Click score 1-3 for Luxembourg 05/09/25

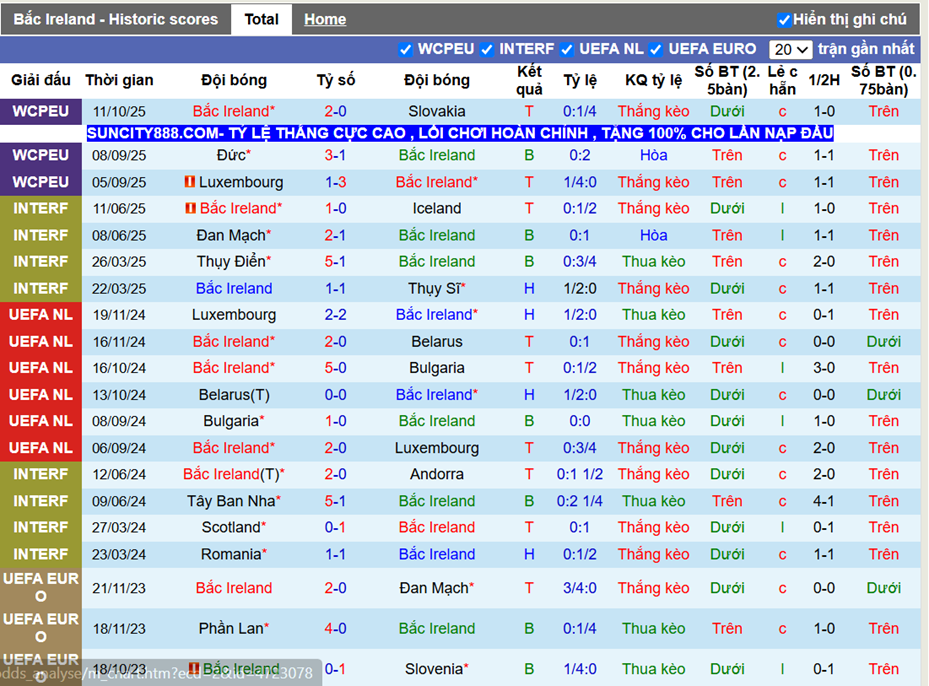[335, 182]
